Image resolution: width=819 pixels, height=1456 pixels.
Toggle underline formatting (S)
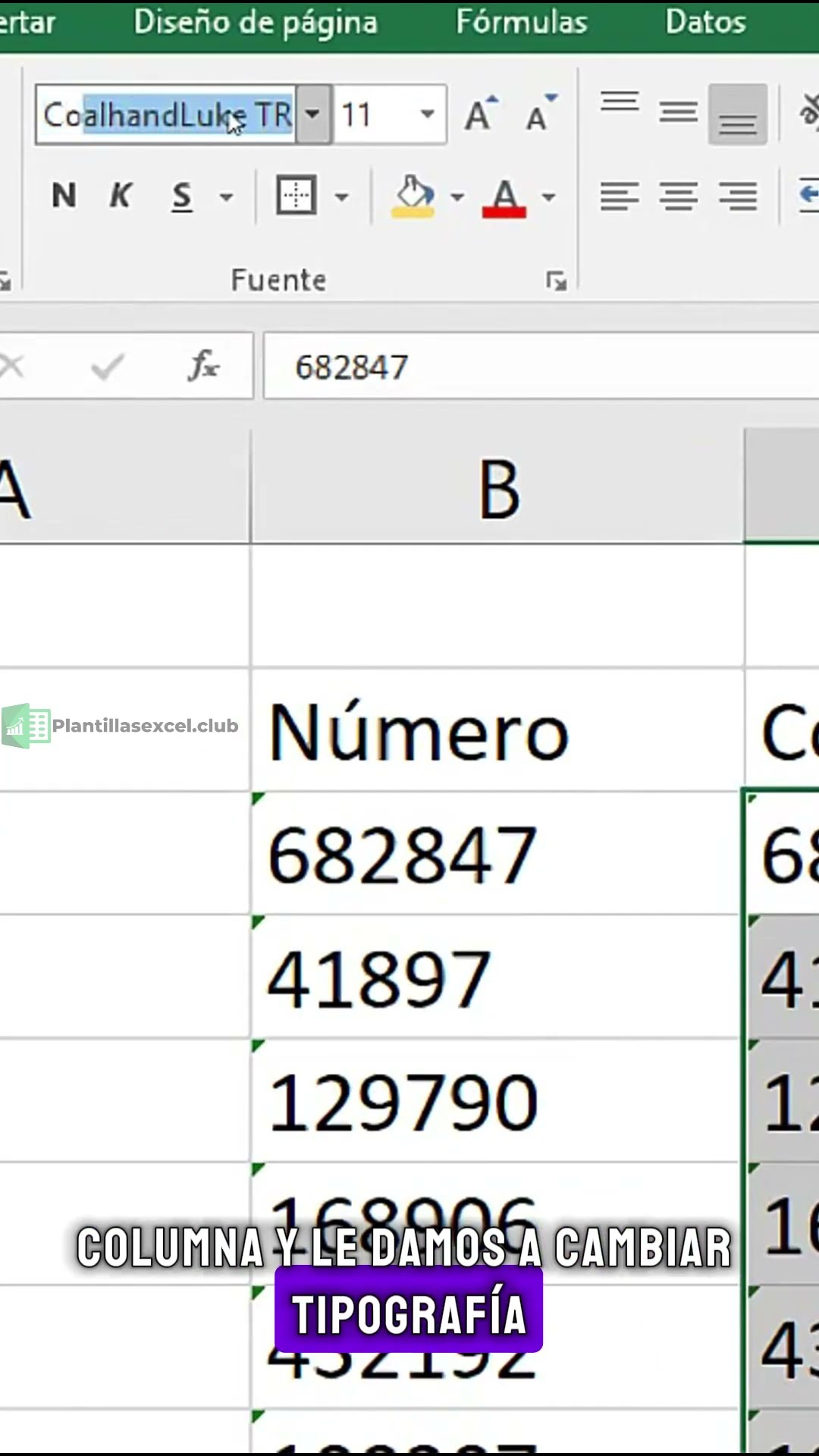point(182,196)
